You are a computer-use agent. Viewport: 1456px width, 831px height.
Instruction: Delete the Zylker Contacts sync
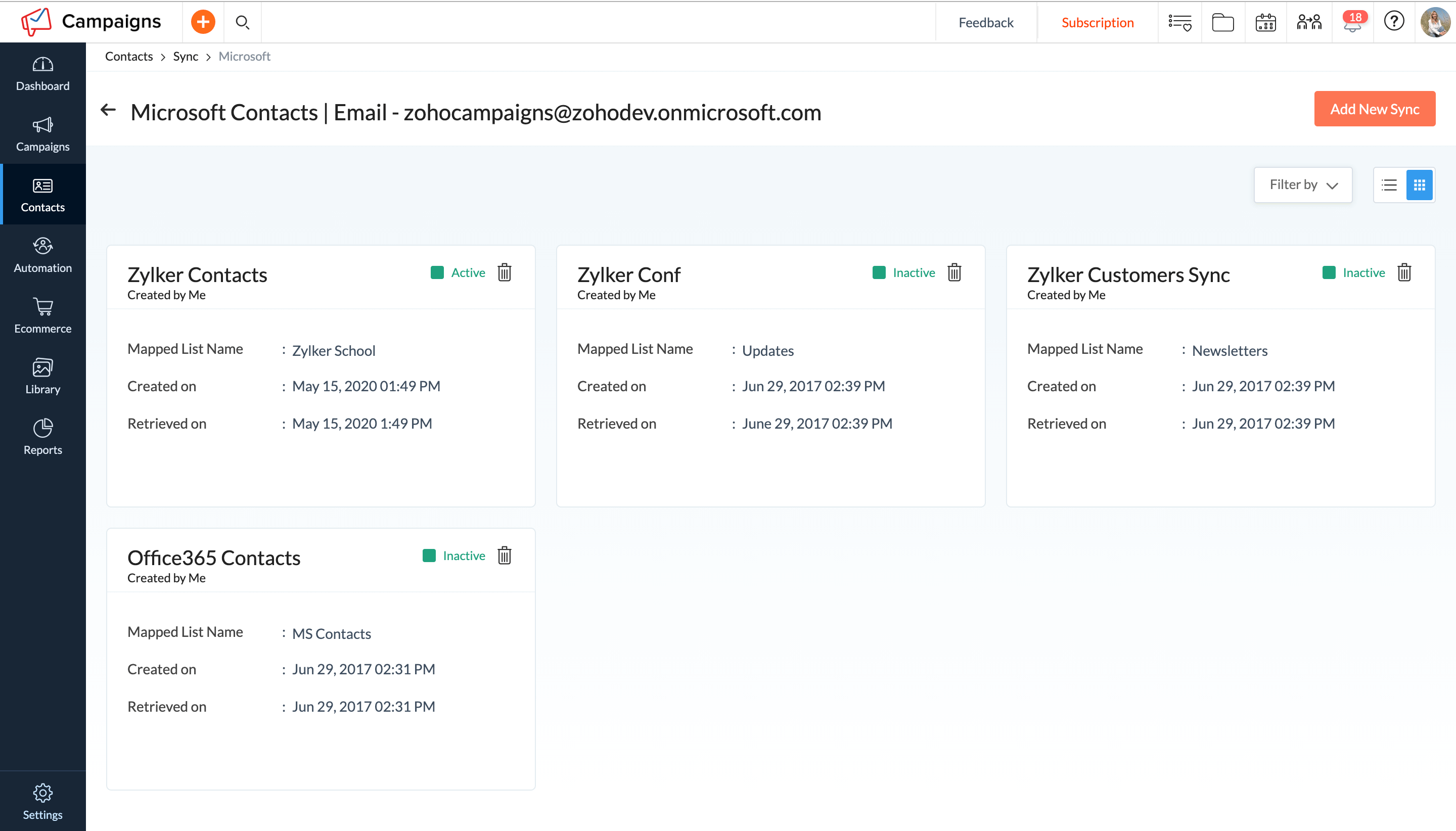[504, 273]
